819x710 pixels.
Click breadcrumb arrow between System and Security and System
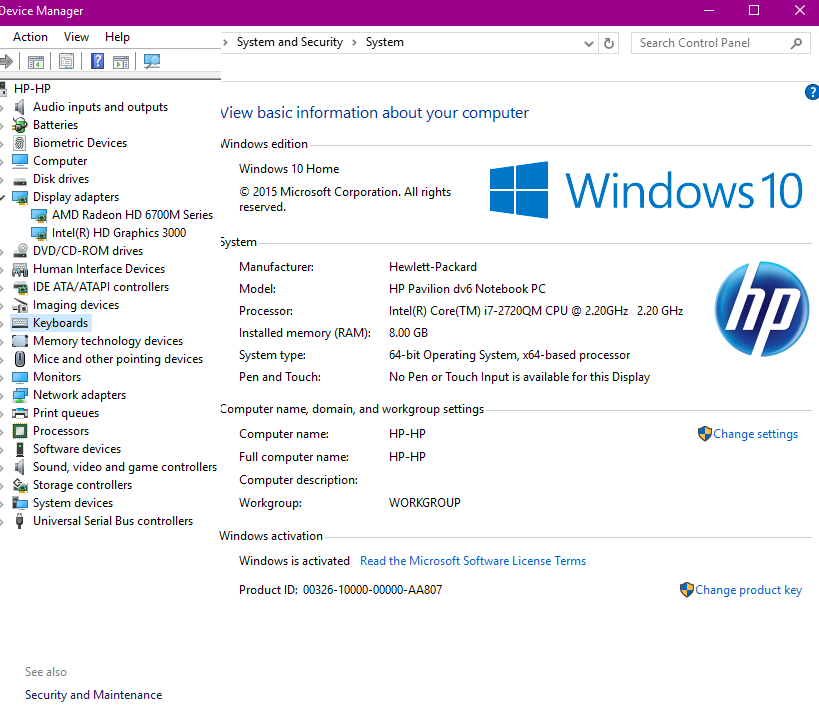pyautogui.click(x=354, y=42)
